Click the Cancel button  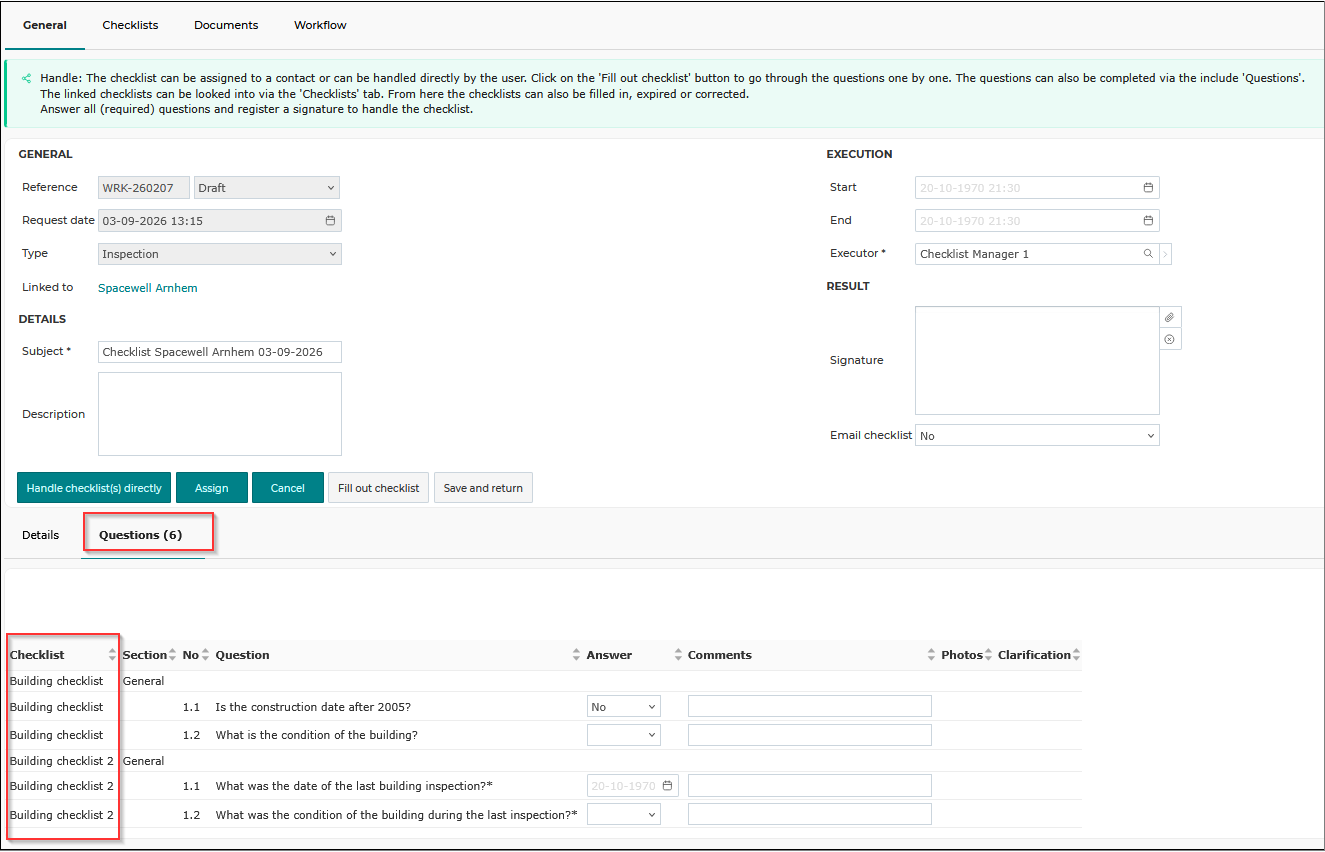287,488
